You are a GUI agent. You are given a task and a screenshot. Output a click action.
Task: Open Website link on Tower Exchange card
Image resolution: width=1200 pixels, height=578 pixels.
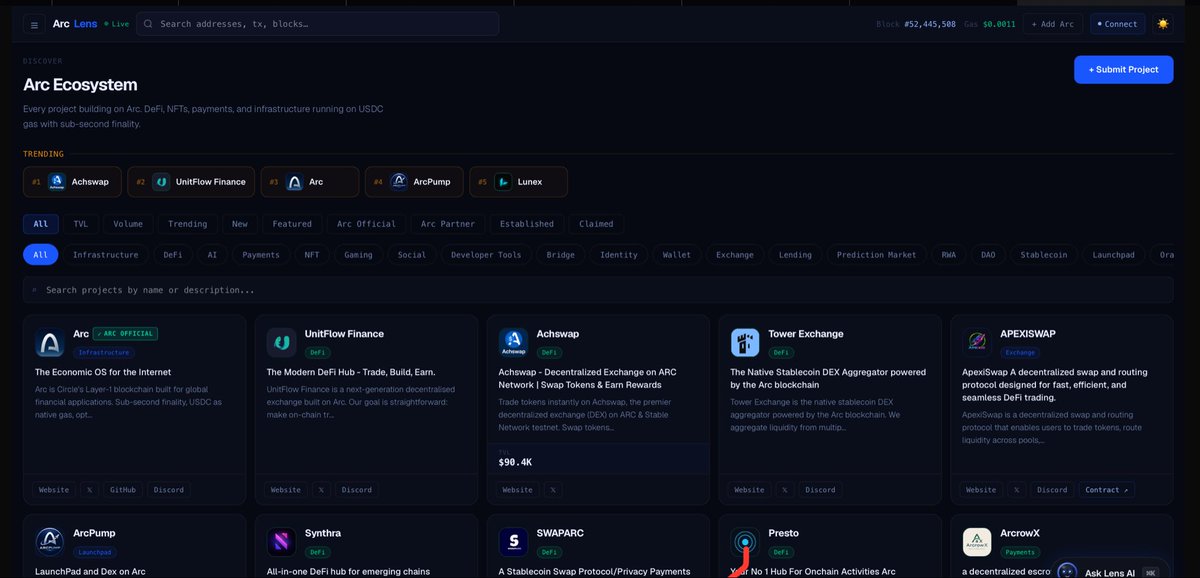point(749,490)
